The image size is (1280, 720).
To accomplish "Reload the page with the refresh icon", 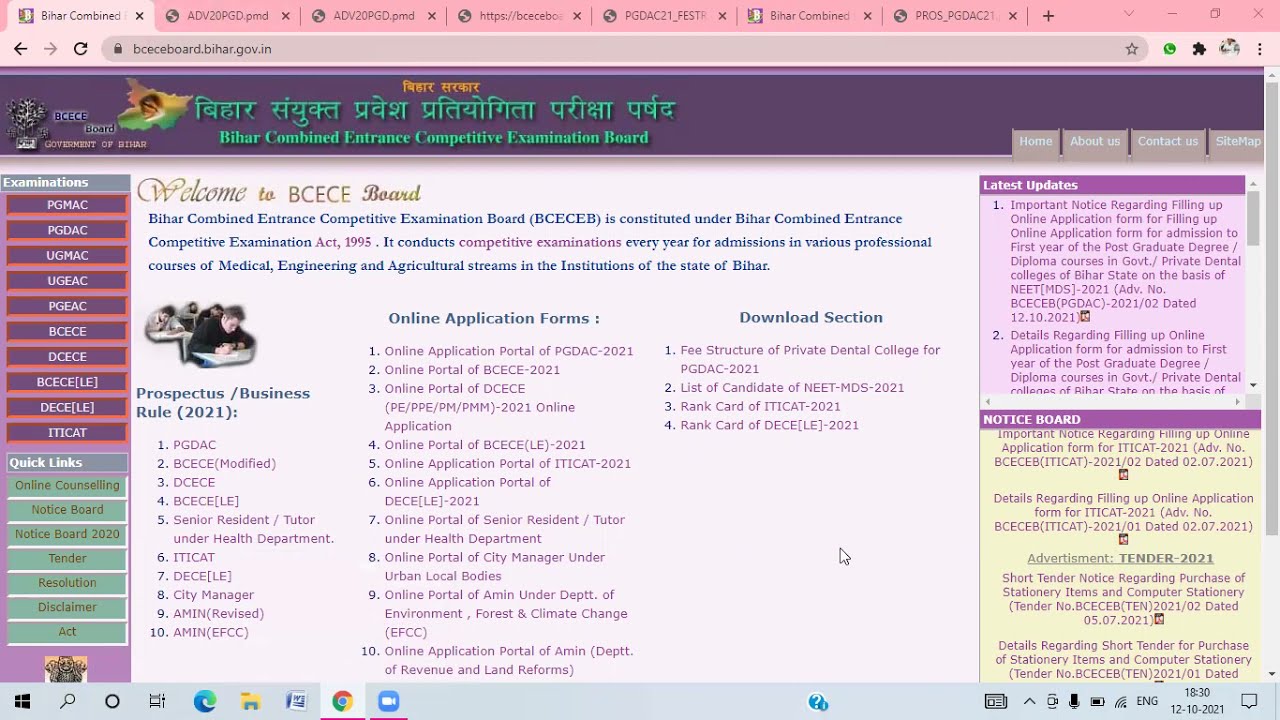I will click(x=81, y=49).
